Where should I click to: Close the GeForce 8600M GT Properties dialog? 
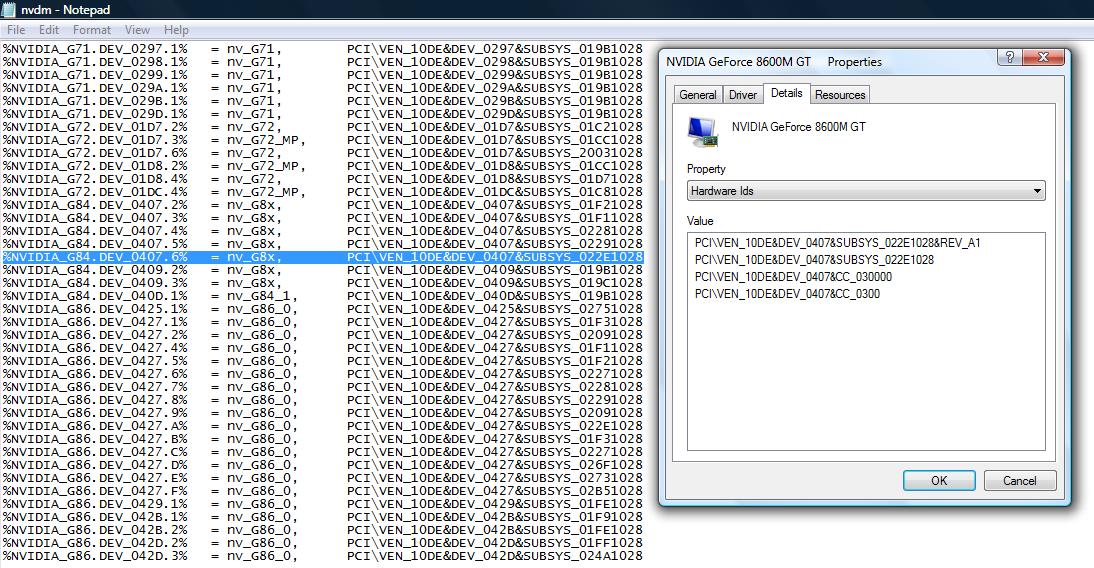(x=1043, y=57)
